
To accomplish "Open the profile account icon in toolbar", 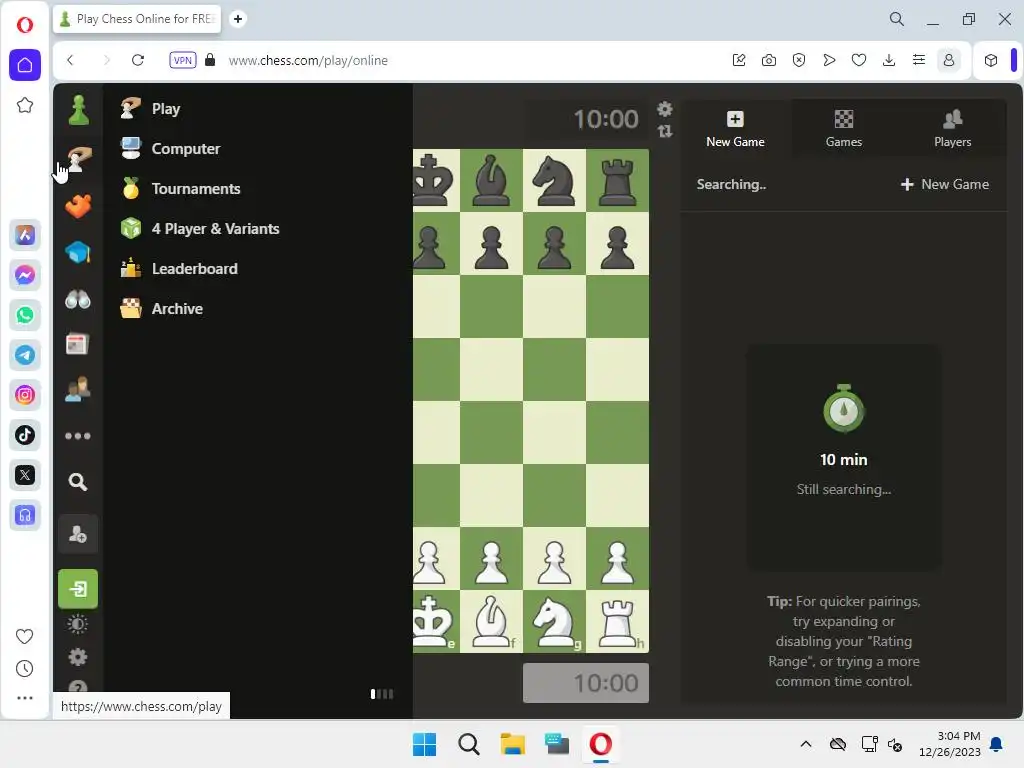I will 949,60.
